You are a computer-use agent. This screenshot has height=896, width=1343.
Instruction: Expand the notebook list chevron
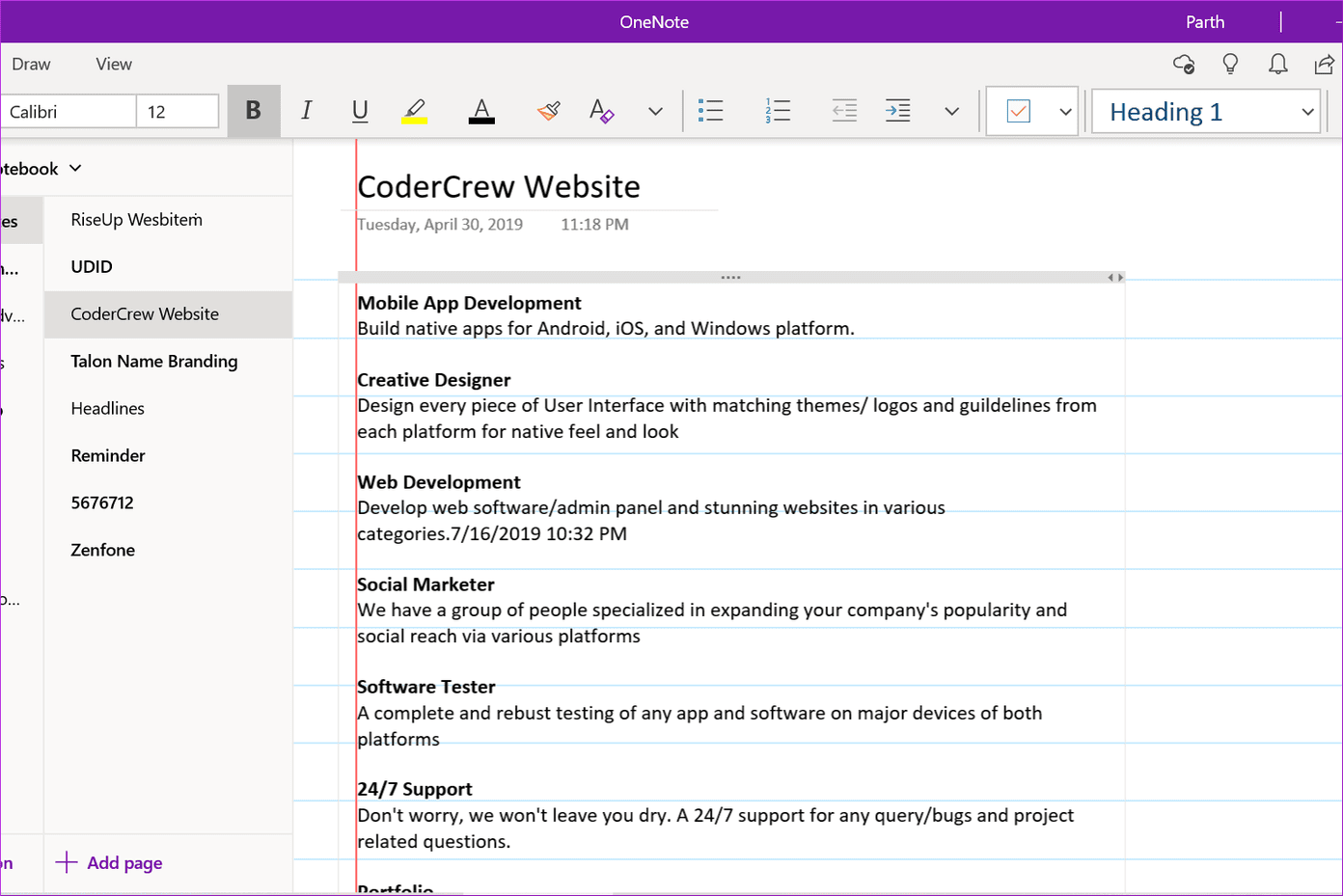pos(75,168)
